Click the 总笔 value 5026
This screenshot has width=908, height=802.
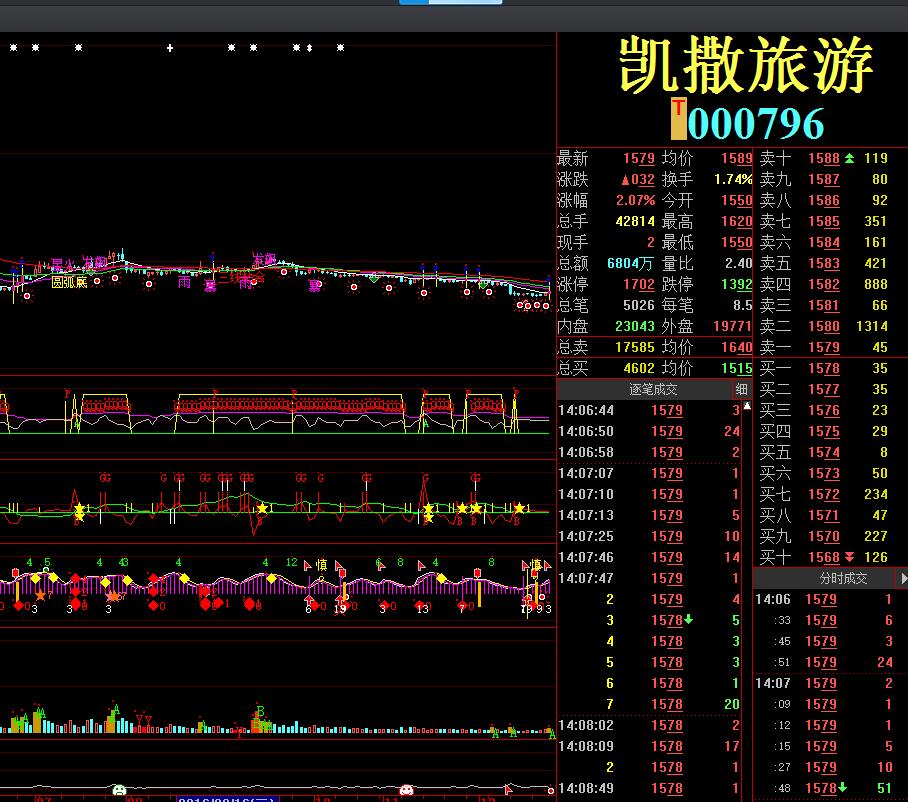click(x=639, y=305)
